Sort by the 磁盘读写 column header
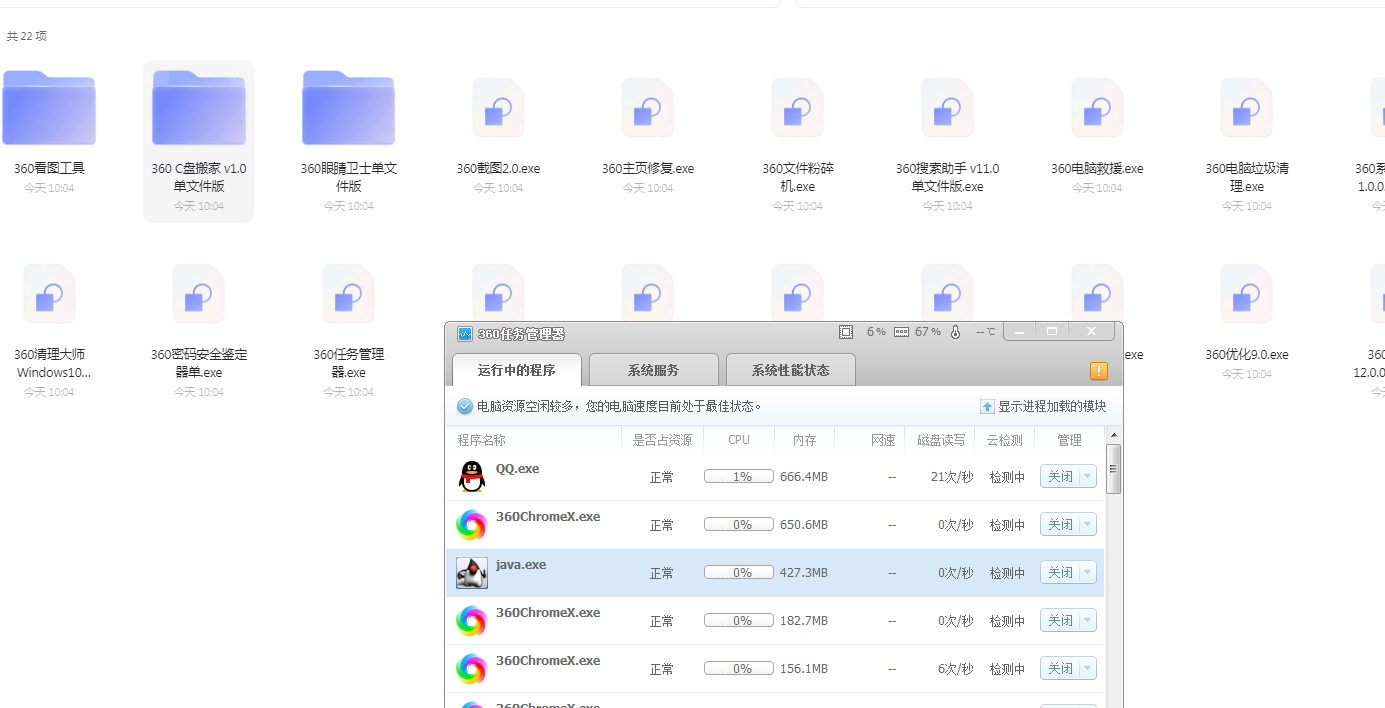This screenshot has width=1385, height=708. pyautogui.click(x=941, y=440)
